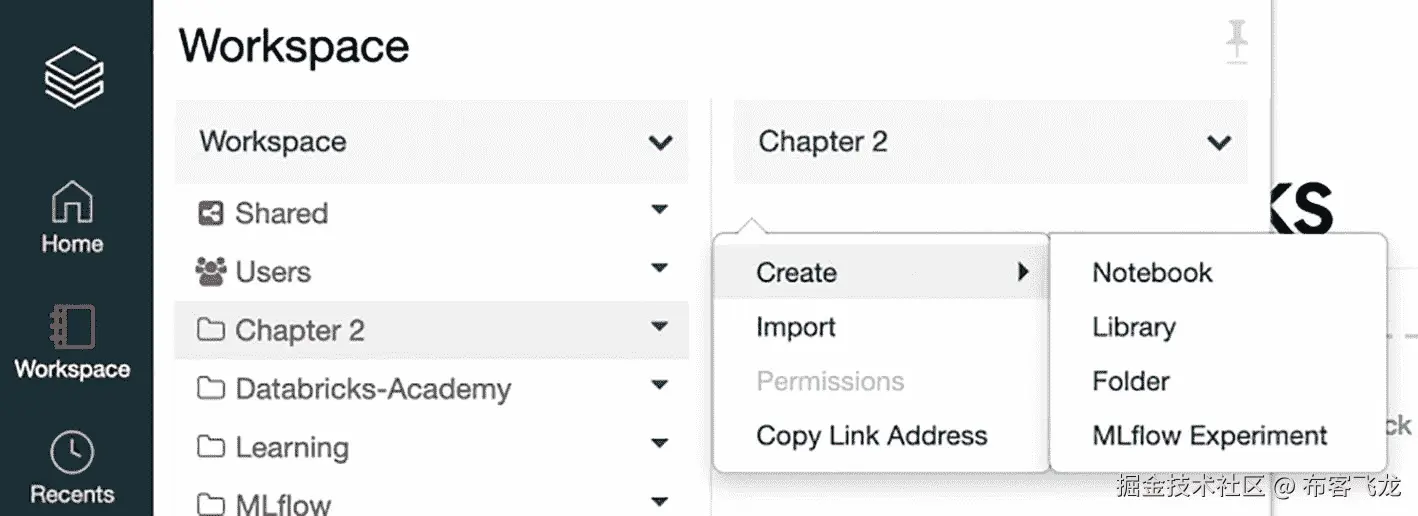Expand the Workspace header dropdown

660,143
